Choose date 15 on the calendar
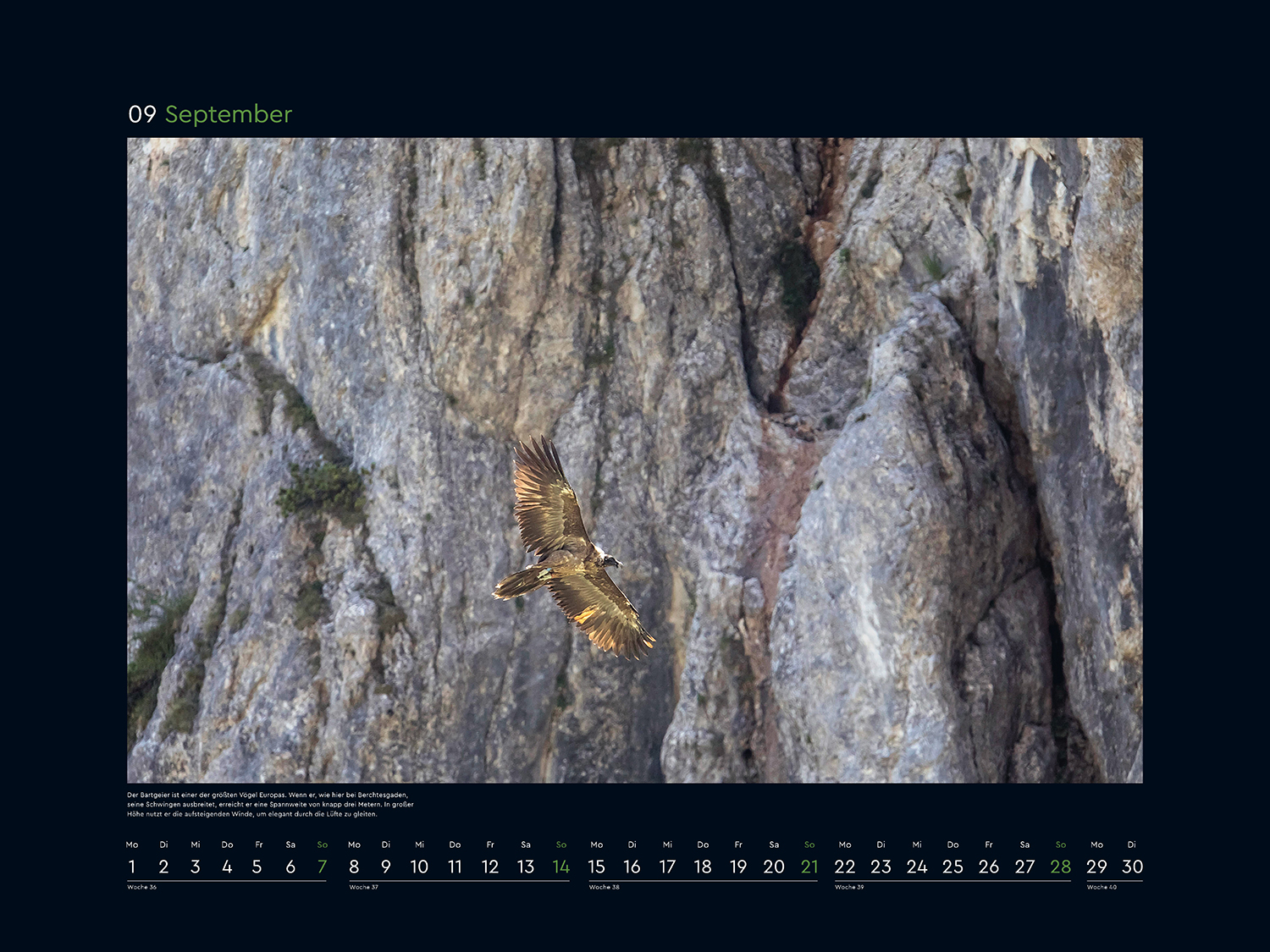Image resolution: width=1270 pixels, height=952 pixels. [x=596, y=867]
